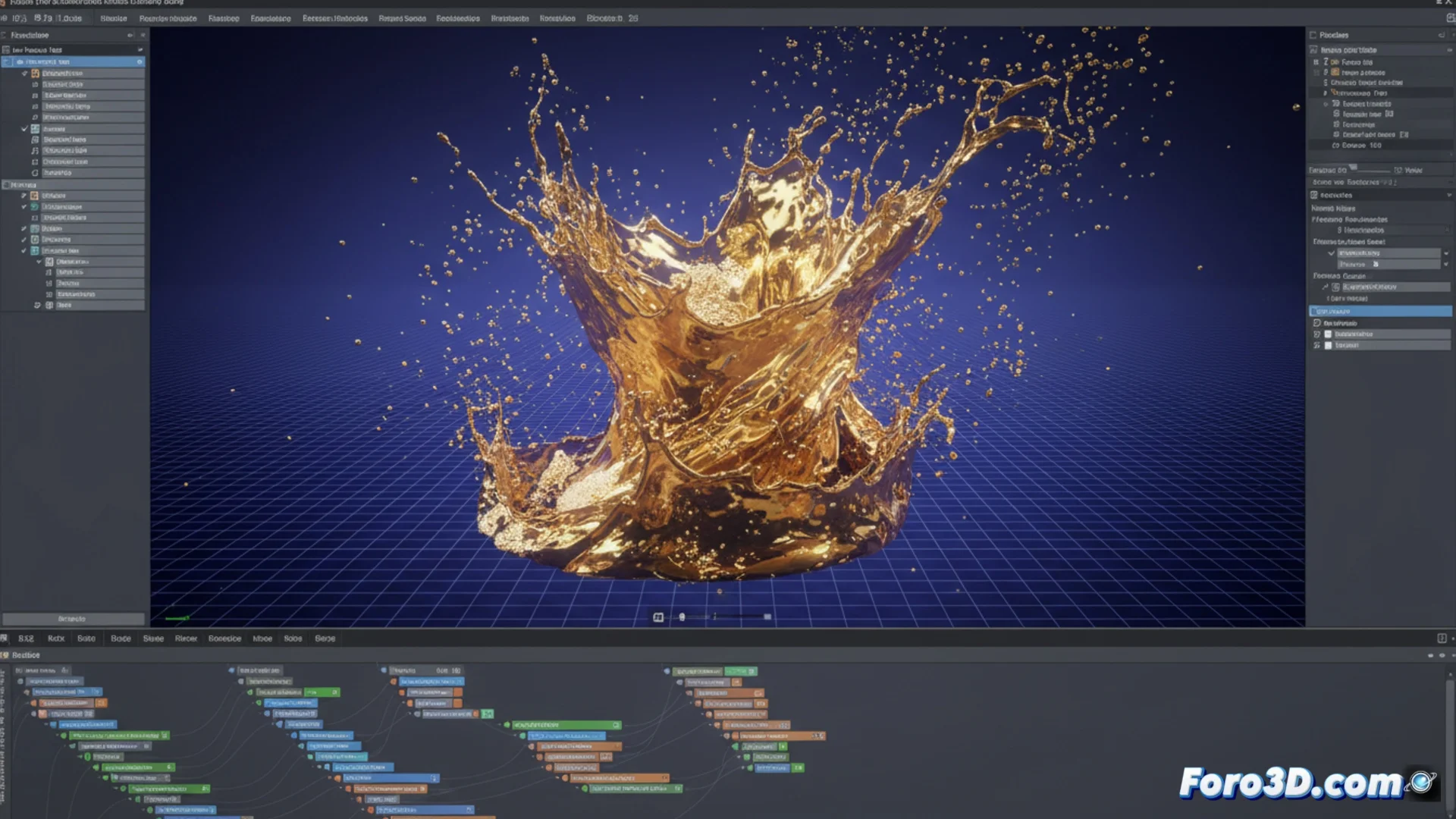Viewport: 1456px width, 819px height.
Task: Collapse the right panel section using its header chevron
Action: 1448,196
